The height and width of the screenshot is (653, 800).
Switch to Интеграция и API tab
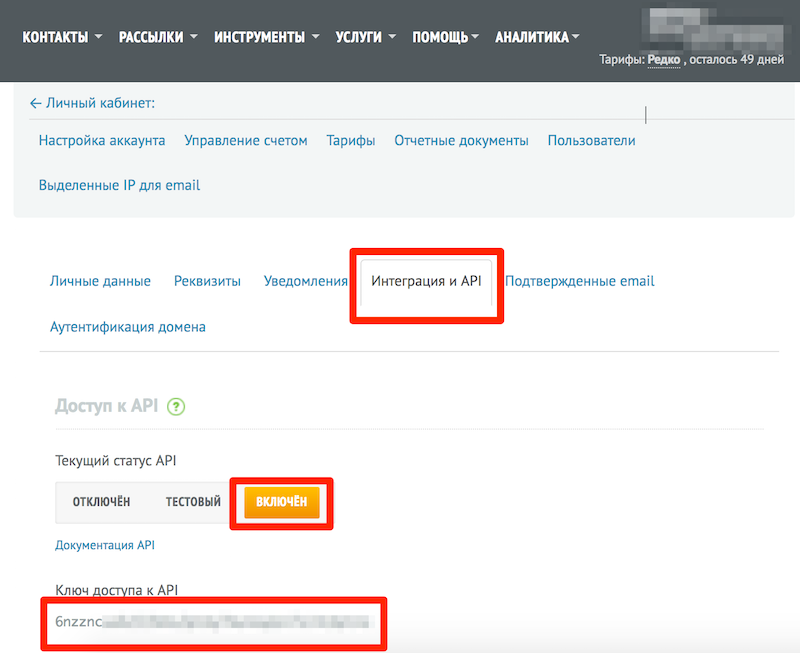tap(426, 281)
